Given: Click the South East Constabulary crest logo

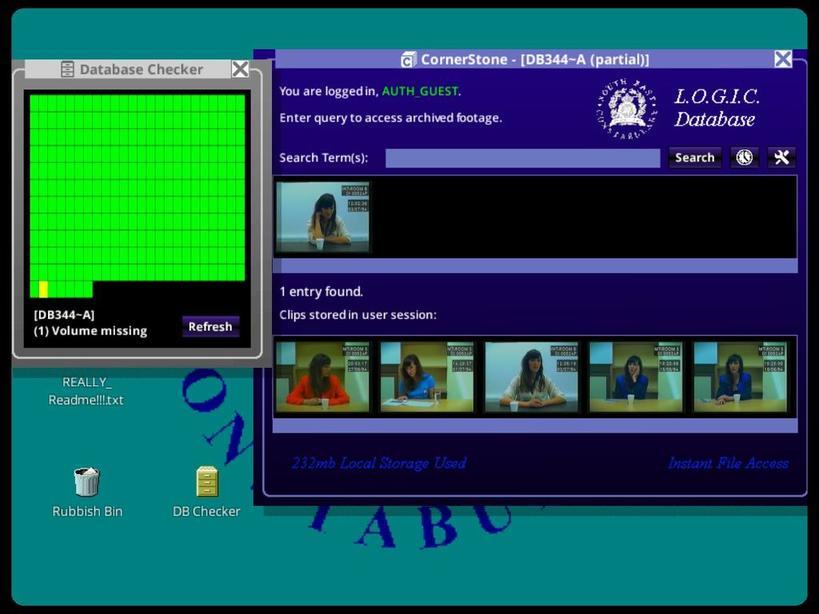Looking at the screenshot, I should [627, 109].
